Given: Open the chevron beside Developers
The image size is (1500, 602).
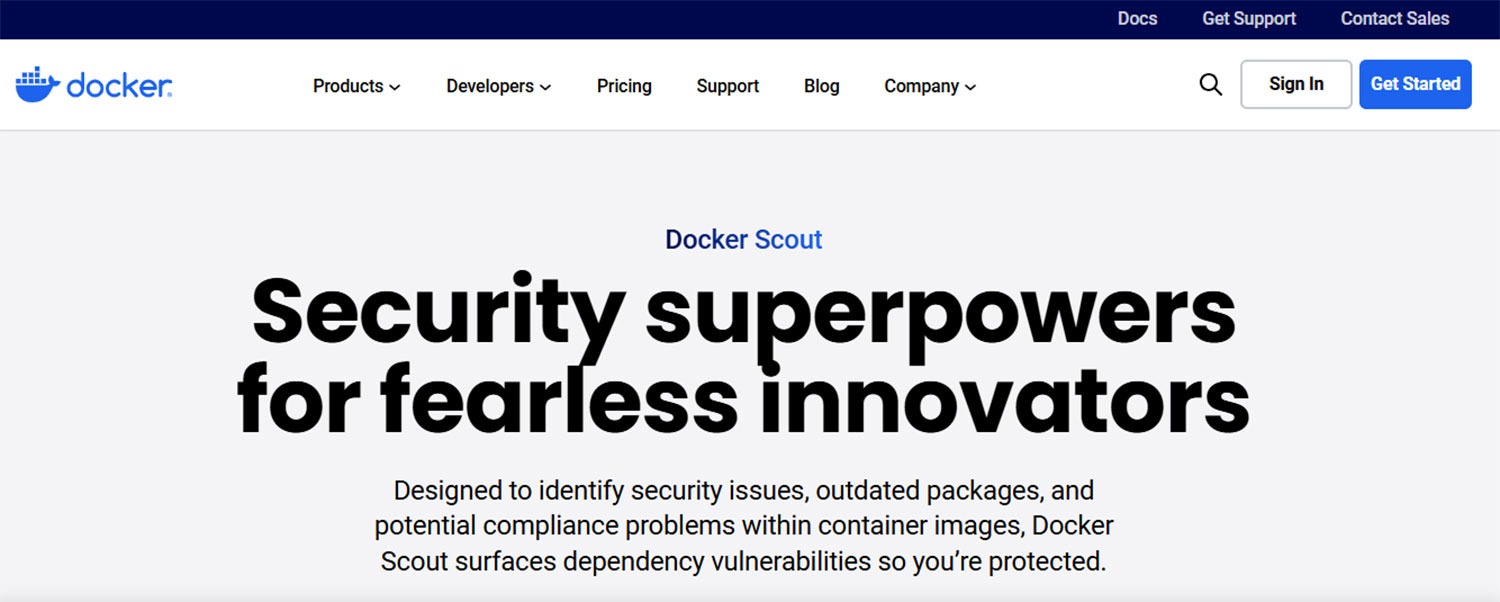Looking at the screenshot, I should click(x=545, y=87).
